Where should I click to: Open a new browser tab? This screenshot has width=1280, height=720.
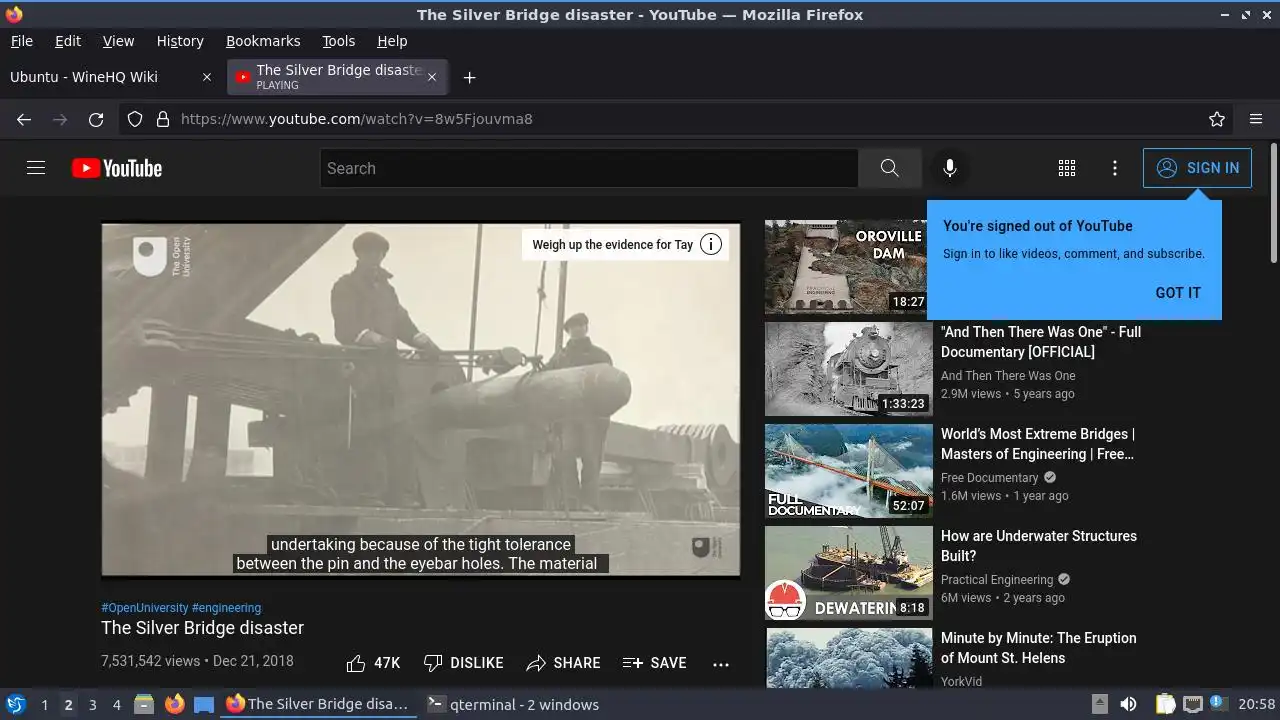point(469,77)
